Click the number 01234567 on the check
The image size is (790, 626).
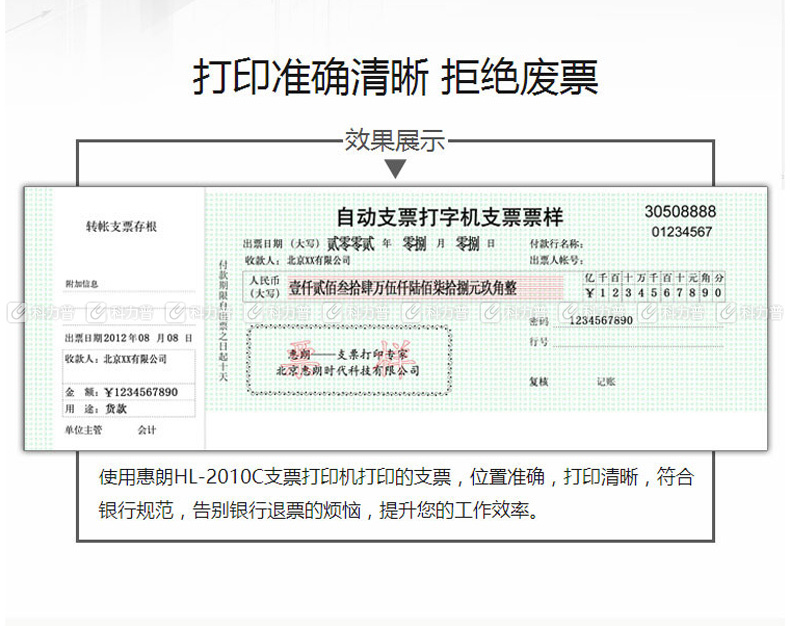(x=682, y=232)
